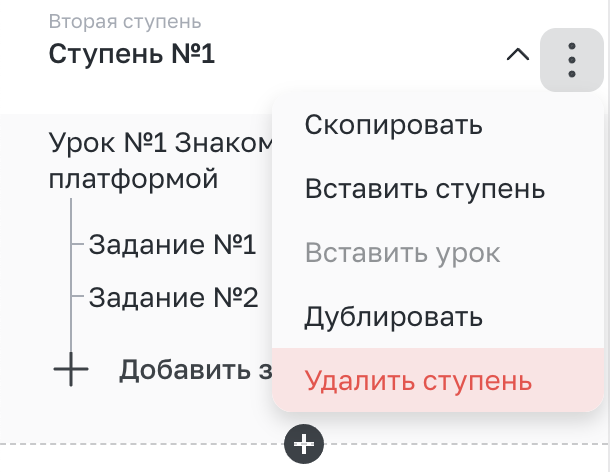
Task: Click the Ступень №1 heading title
Action: coord(131,54)
